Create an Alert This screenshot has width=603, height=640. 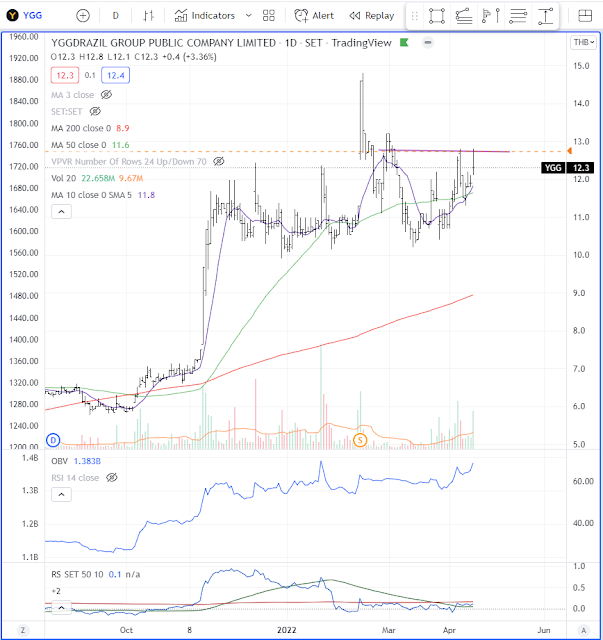pyautogui.click(x=314, y=16)
